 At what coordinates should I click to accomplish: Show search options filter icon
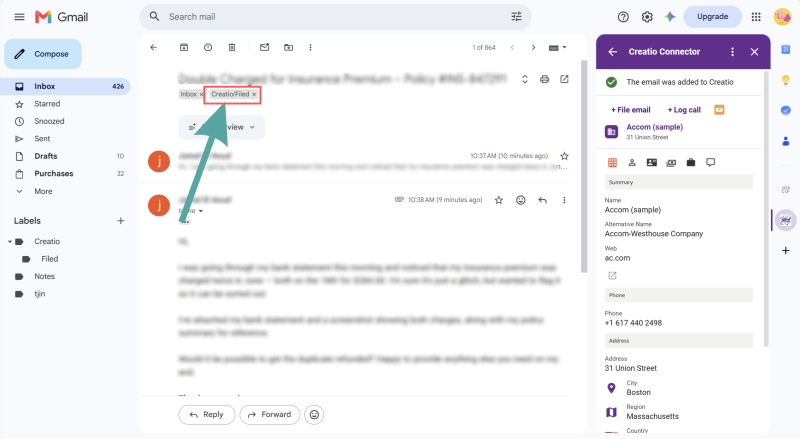click(x=516, y=17)
